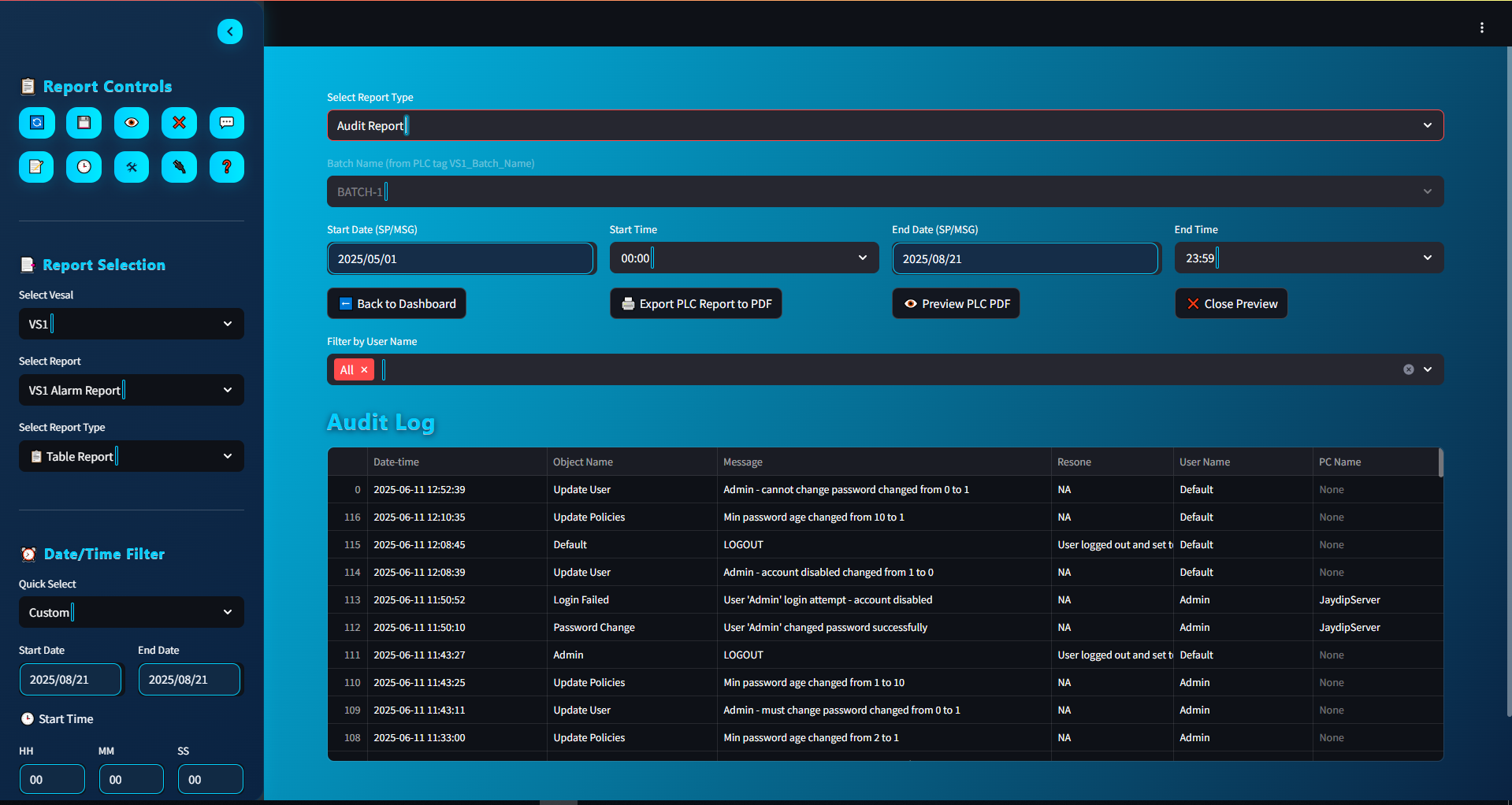Expand the Audit Report type dropdown
Viewport: 1512px width, 805px height.
[885, 126]
